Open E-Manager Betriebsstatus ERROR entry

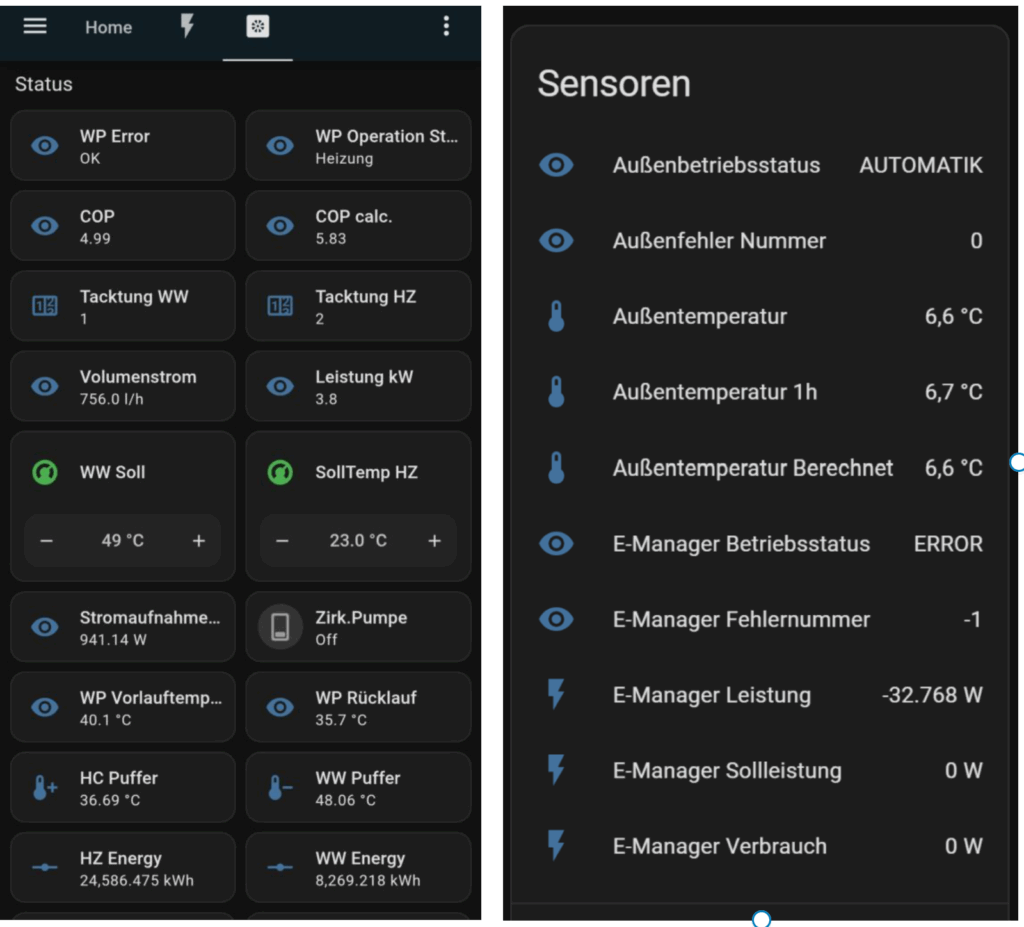760,544
